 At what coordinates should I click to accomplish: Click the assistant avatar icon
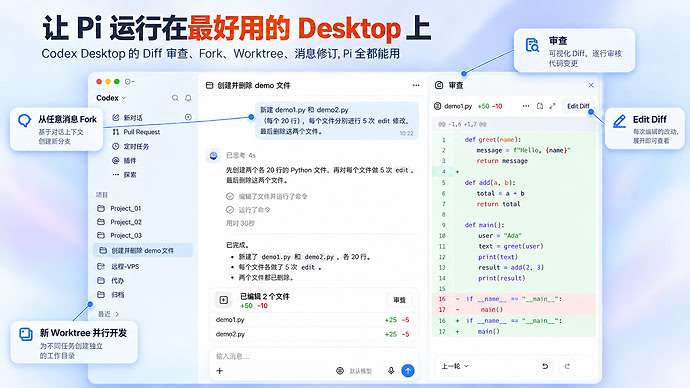pos(213,155)
